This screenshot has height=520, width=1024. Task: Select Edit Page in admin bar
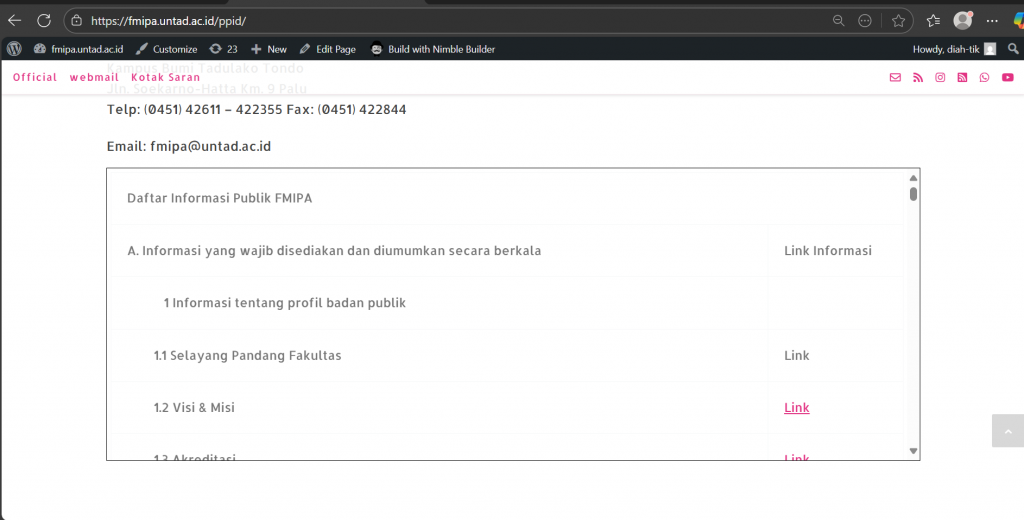click(x=327, y=49)
